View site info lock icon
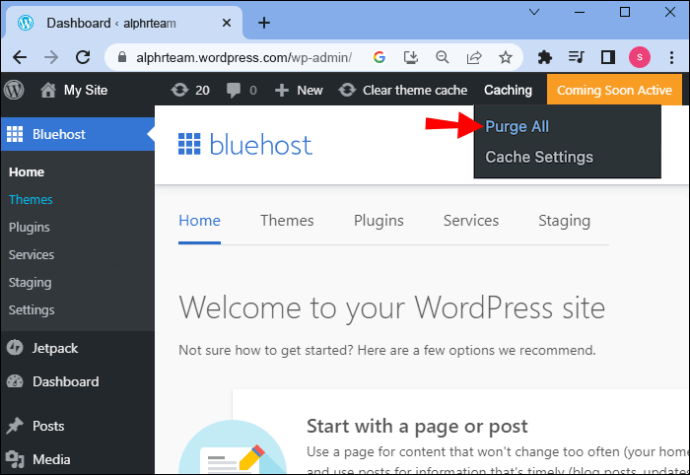This screenshot has height=475, width=690. (x=122, y=57)
